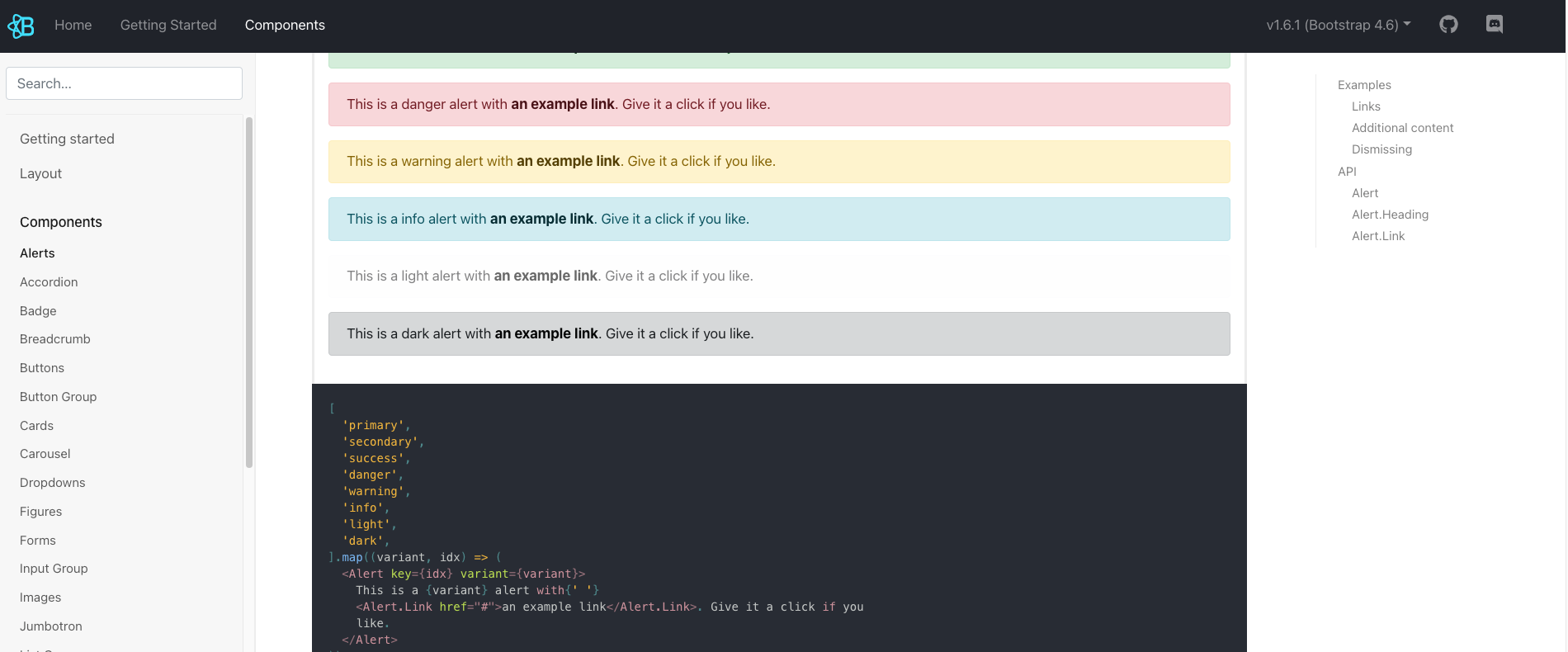Click example link in dark alert
This screenshot has height=652, width=1568.
546,333
